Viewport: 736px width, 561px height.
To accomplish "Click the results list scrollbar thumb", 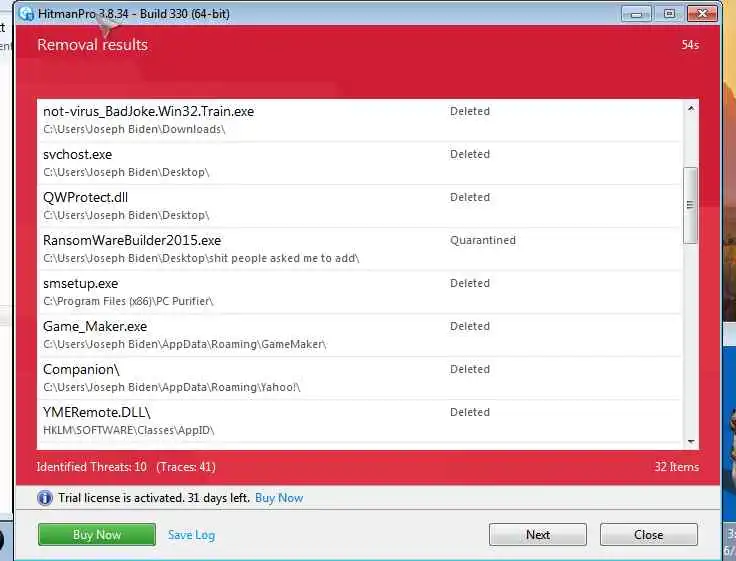I will coord(690,205).
